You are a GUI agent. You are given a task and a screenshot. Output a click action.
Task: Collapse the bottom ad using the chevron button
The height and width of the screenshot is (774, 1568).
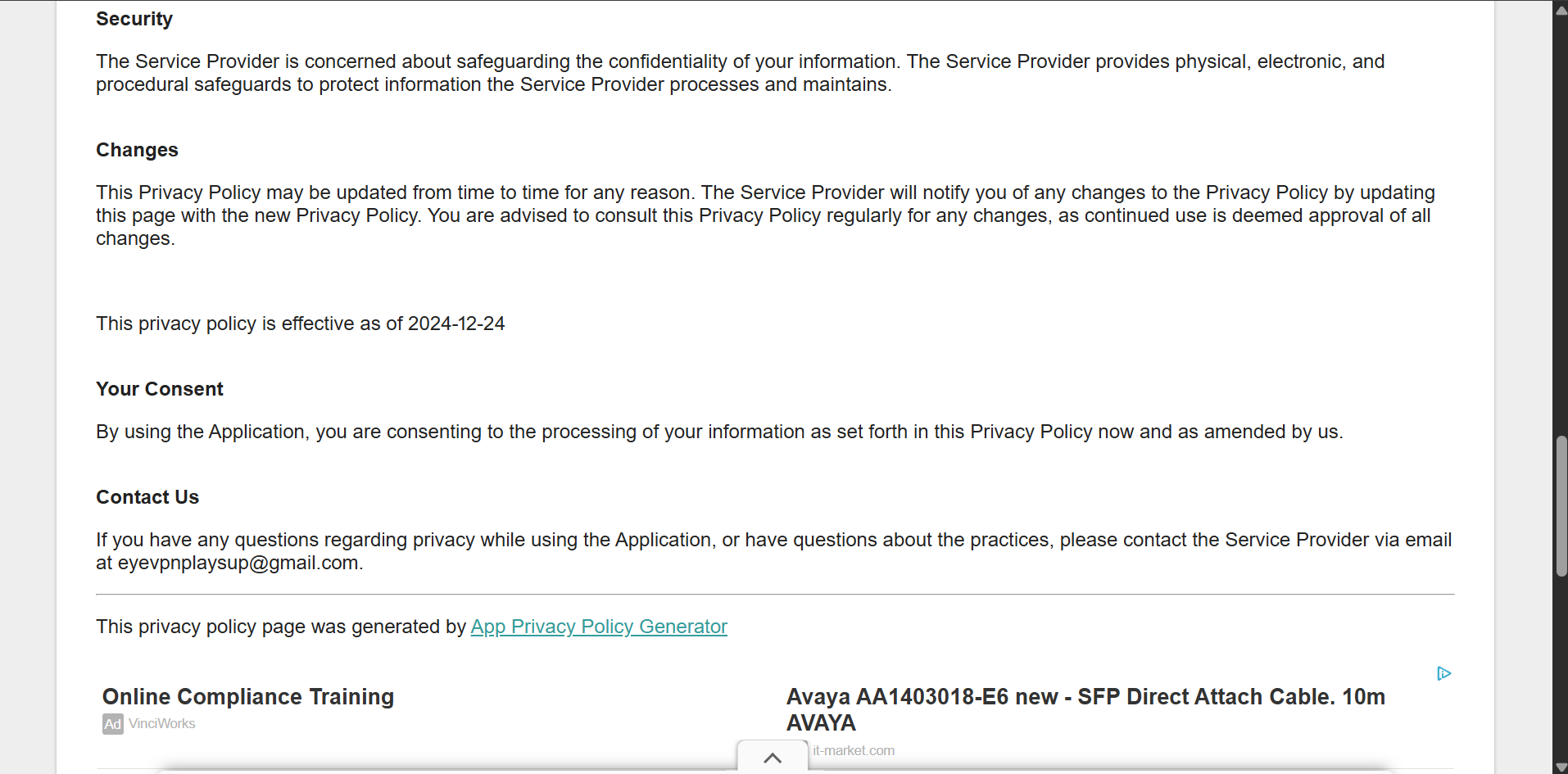771,758
